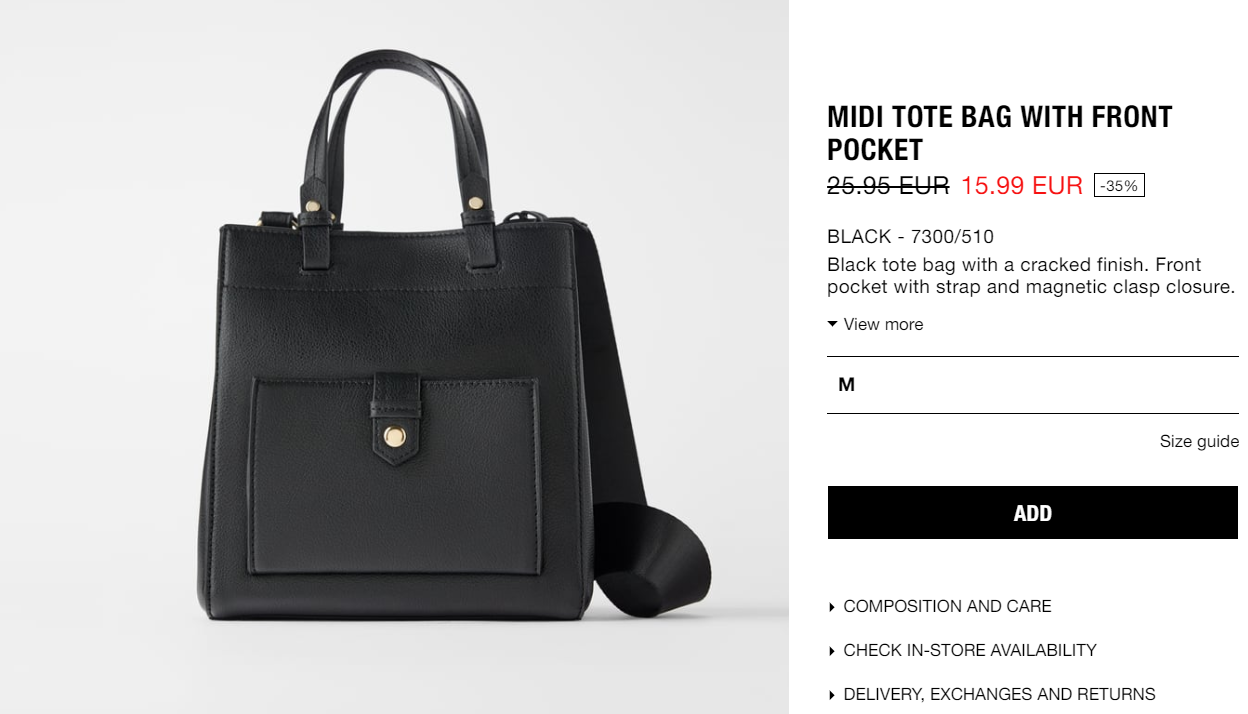This screenshot has width=1248, height=714.
Task: Click the -35% discount badge
Action: tap(1119, 186)
